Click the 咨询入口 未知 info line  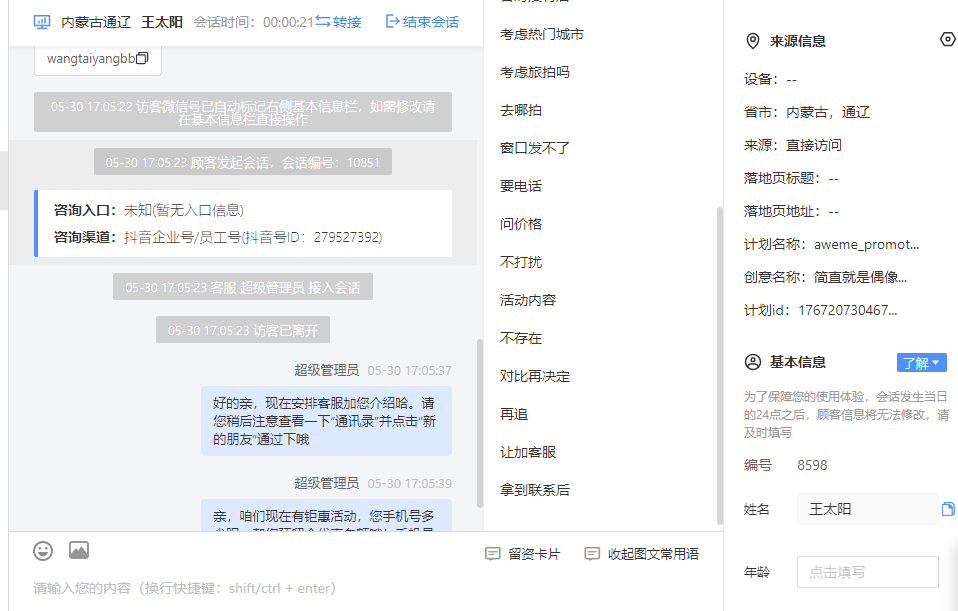pos(149,210)
